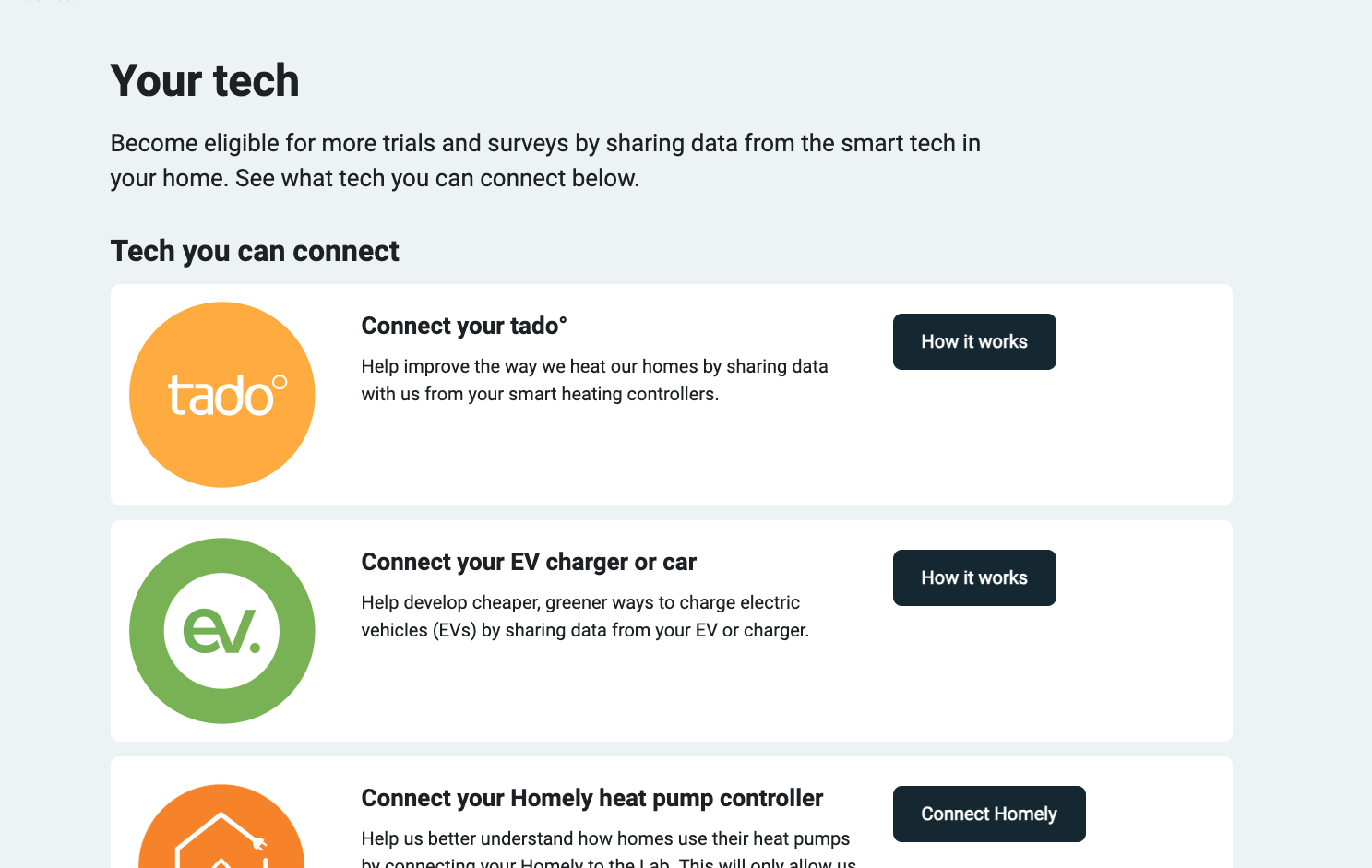Screen dimensions: 1372x868
Task: Open How it works for EV charger
Action: tap(973, 578)
